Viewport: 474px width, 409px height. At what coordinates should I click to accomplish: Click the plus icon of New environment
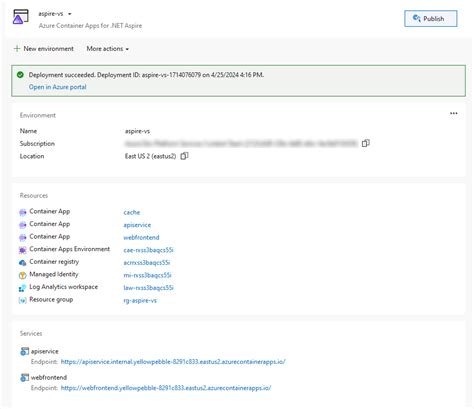click(17, 49)
